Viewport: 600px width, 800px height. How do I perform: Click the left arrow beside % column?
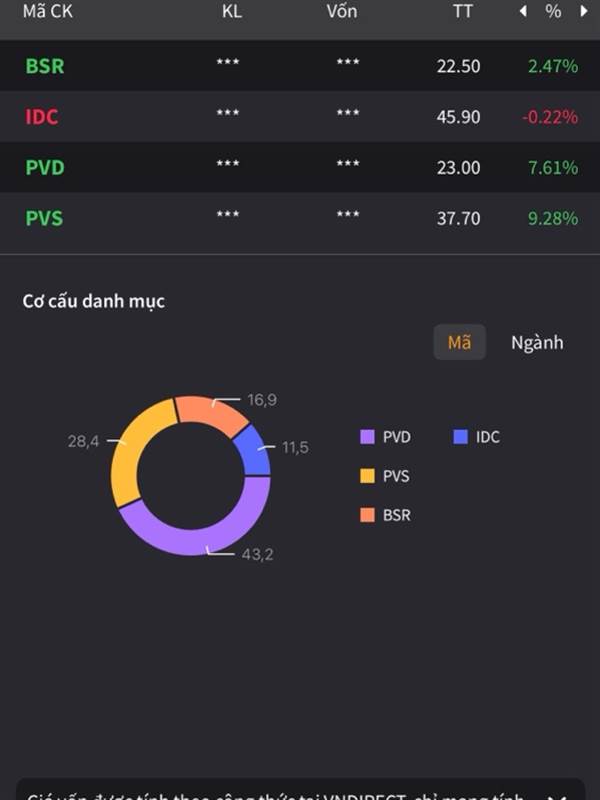[523, 11]
